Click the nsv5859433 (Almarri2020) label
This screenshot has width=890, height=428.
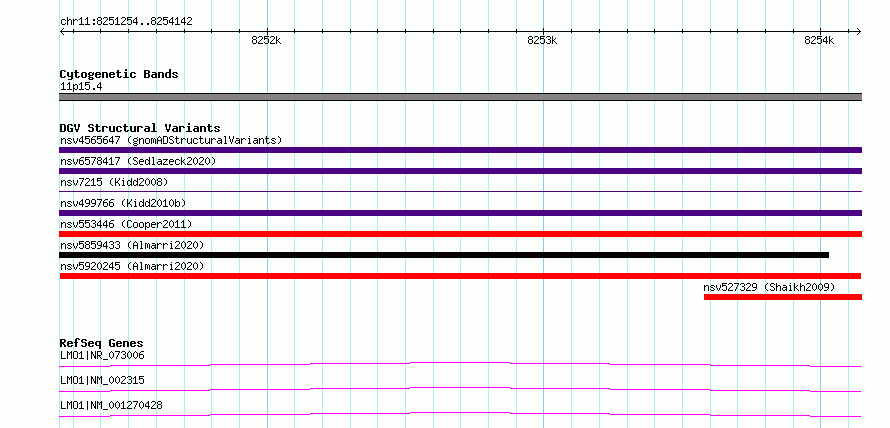(x=132, y=245)
